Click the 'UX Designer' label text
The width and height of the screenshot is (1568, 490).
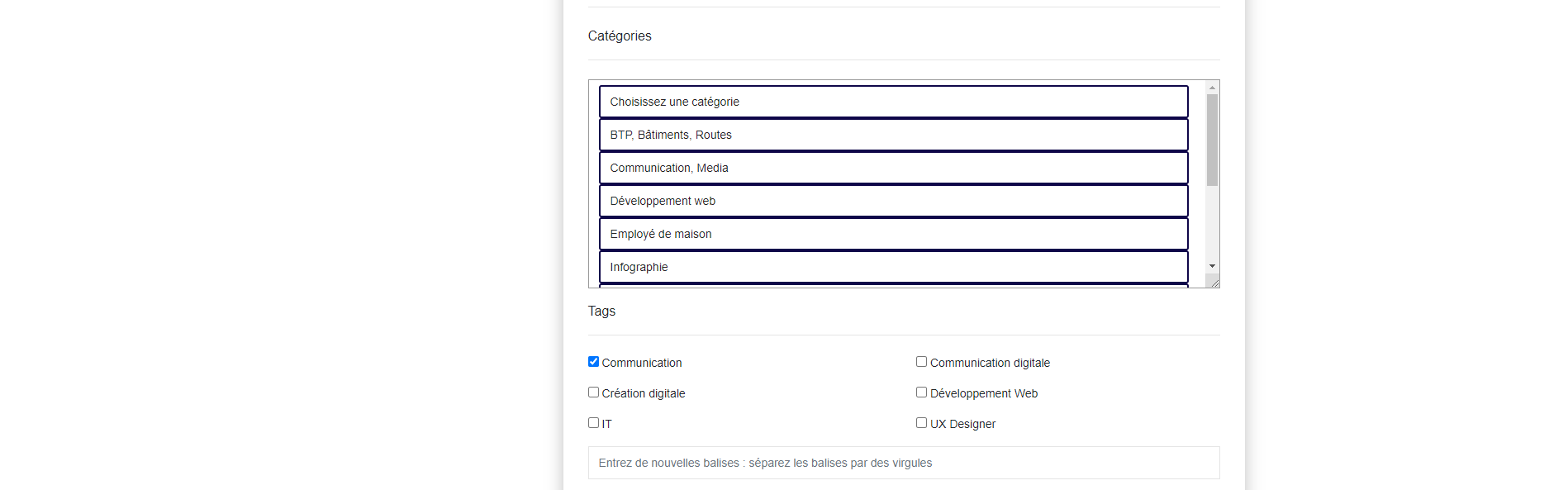click(962, 424)
